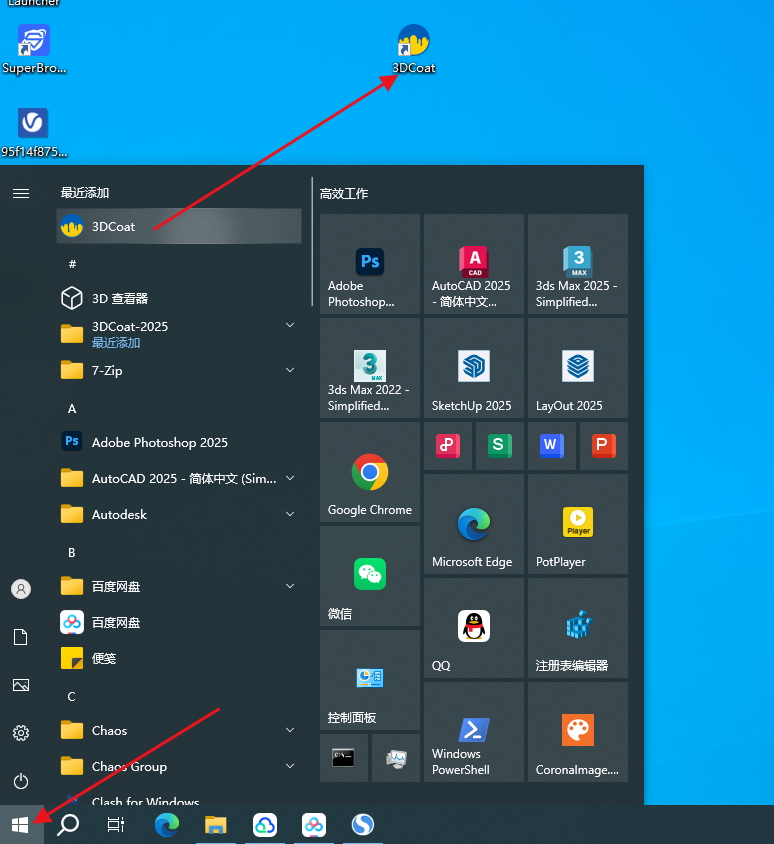Screen dimensions: 774x844
Task: Open the 控制面板 tile
Action: pos(370,680)
